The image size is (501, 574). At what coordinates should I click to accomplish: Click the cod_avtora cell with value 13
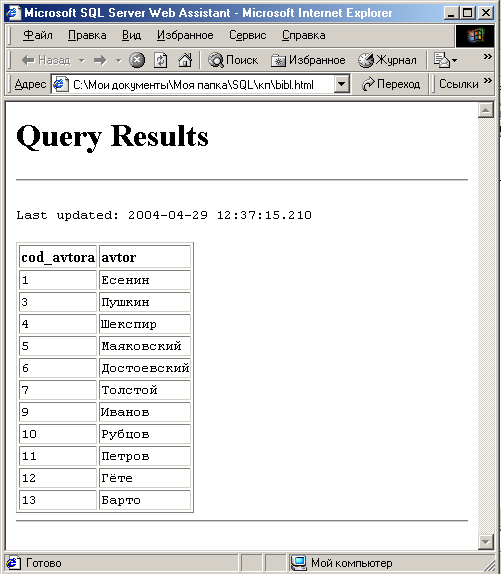[x=58, y=500]
